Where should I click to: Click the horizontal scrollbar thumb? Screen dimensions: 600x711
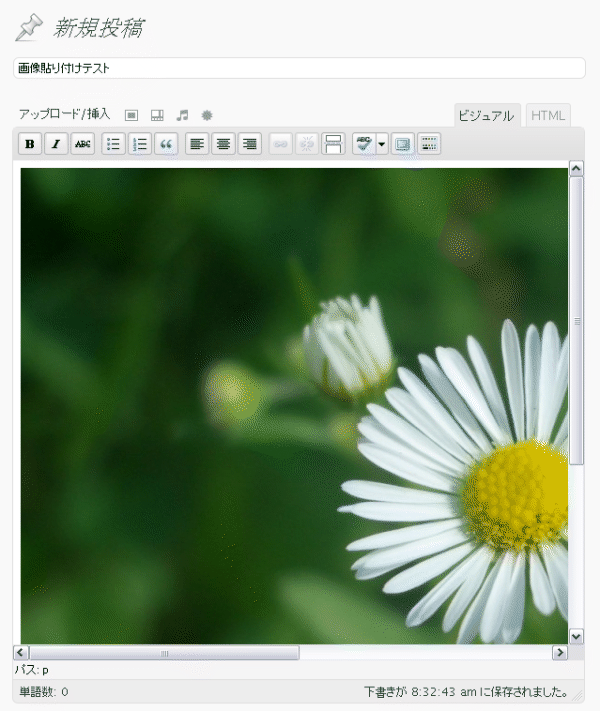click(164, 653)
